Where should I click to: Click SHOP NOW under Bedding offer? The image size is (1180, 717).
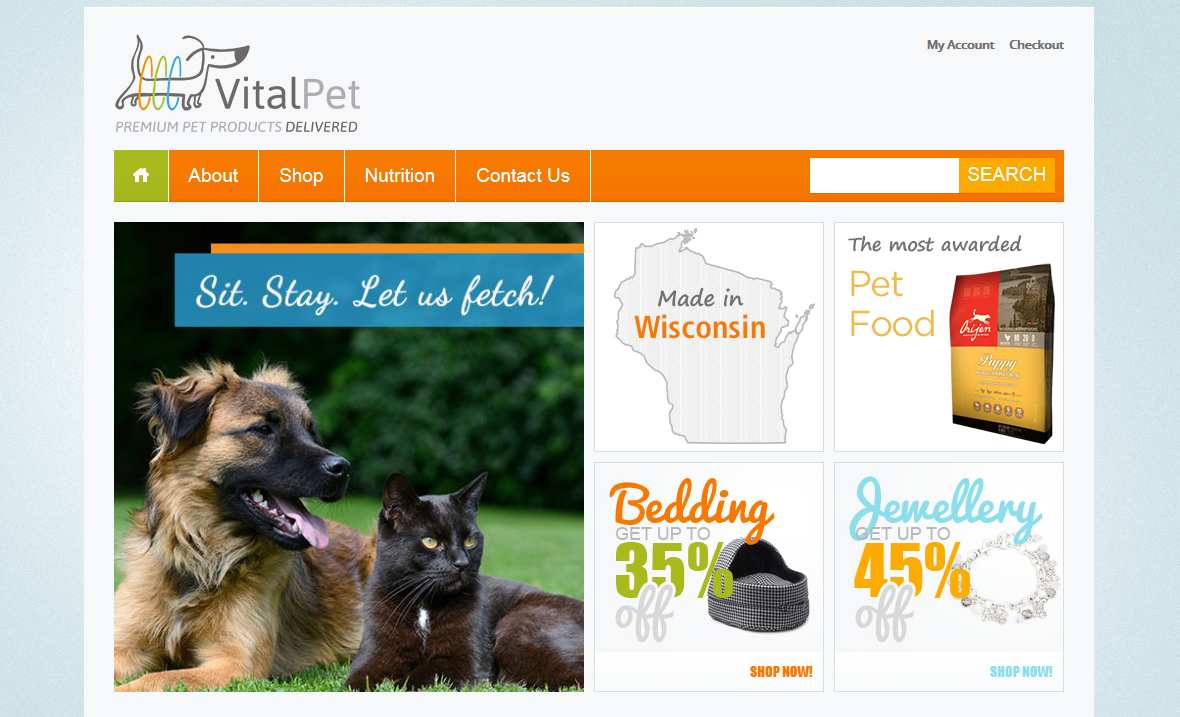[780, 672]
